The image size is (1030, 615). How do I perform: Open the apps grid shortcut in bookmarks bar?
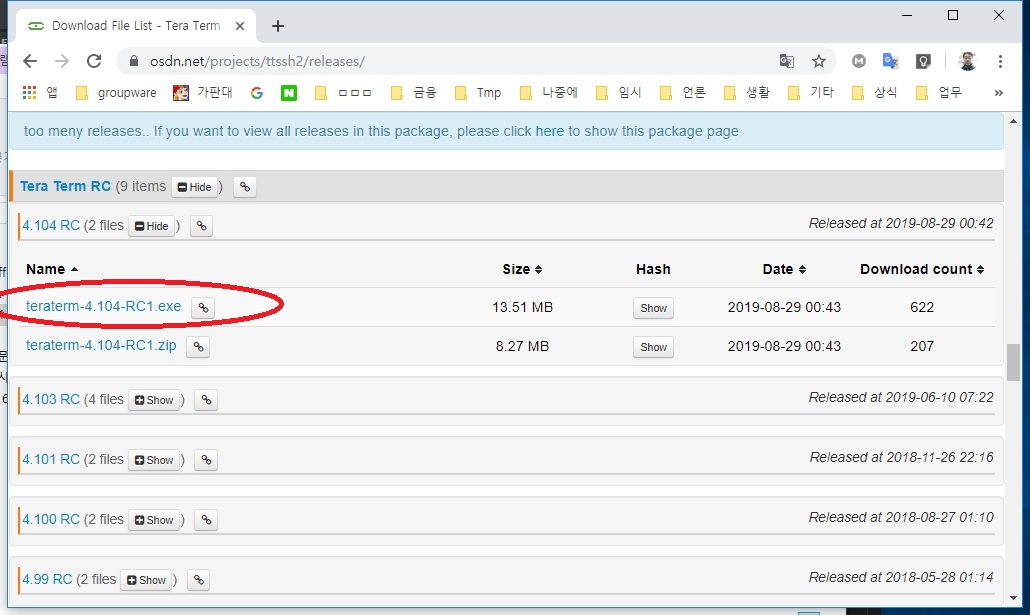click(x=30, y=93)
